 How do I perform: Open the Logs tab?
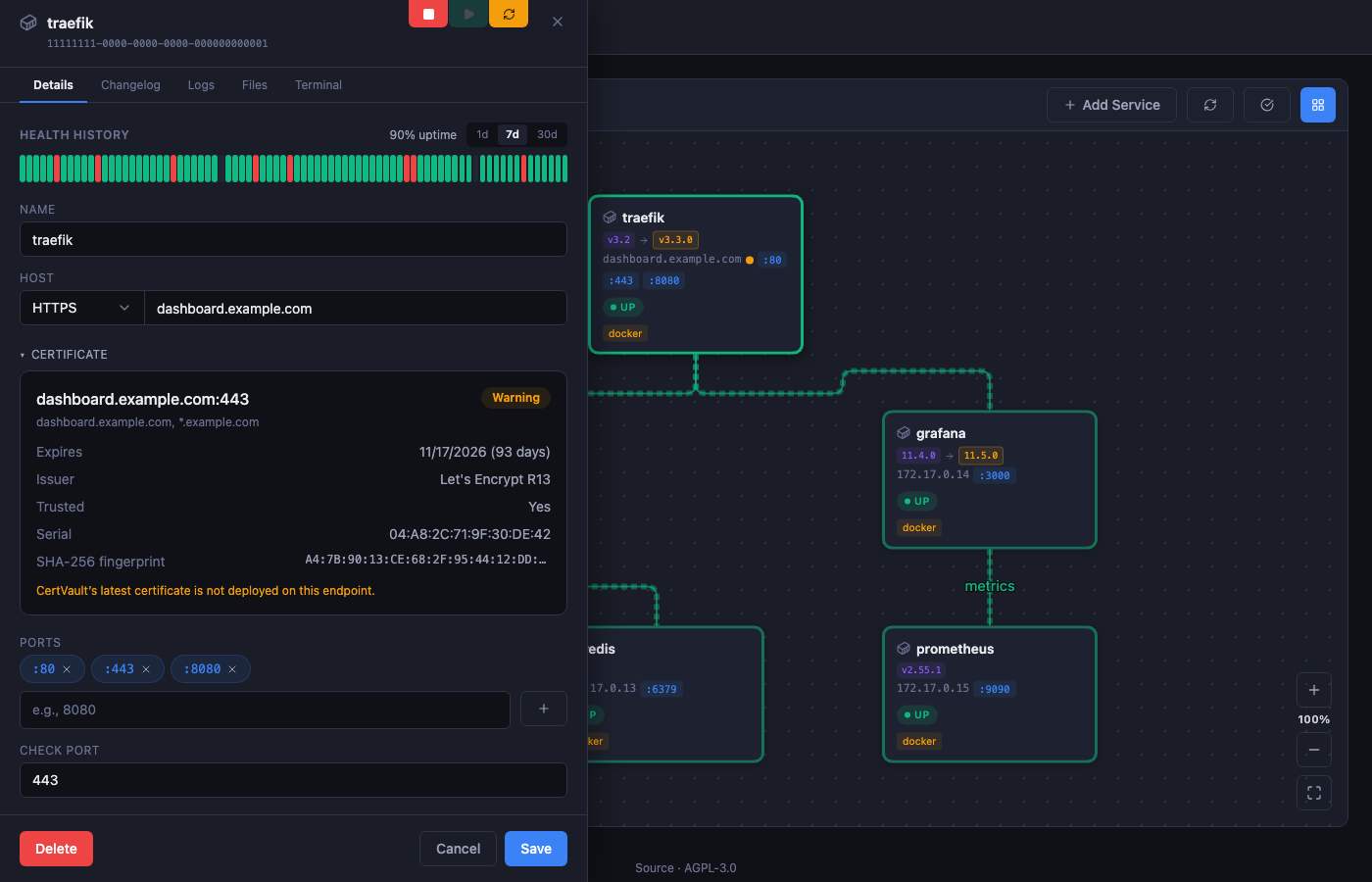tap(201, 85)
